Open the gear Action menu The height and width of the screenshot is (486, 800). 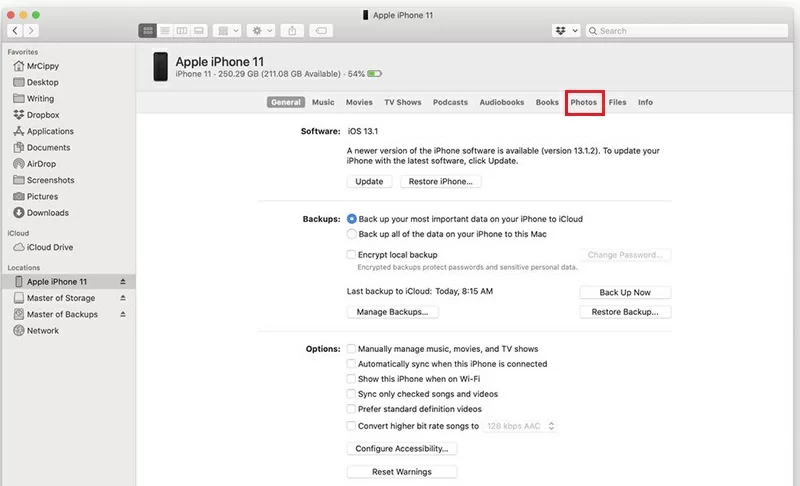tap(262, 31)
